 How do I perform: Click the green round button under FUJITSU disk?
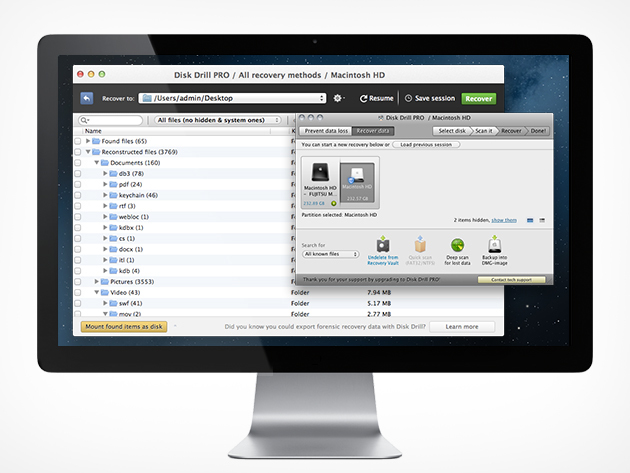point(333,203)
